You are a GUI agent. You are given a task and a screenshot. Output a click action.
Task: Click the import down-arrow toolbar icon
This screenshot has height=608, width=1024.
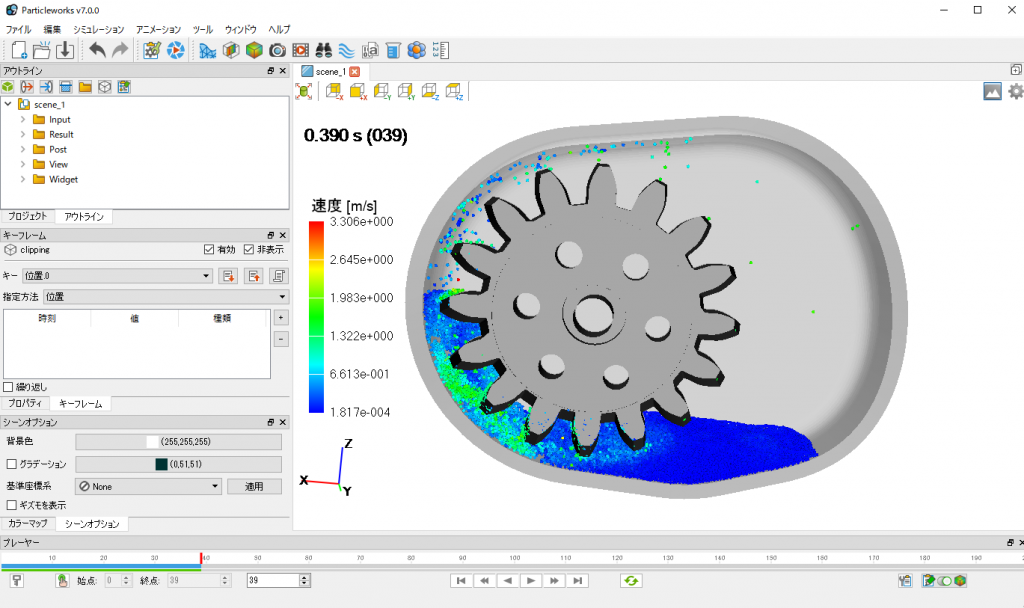[65, 50]
